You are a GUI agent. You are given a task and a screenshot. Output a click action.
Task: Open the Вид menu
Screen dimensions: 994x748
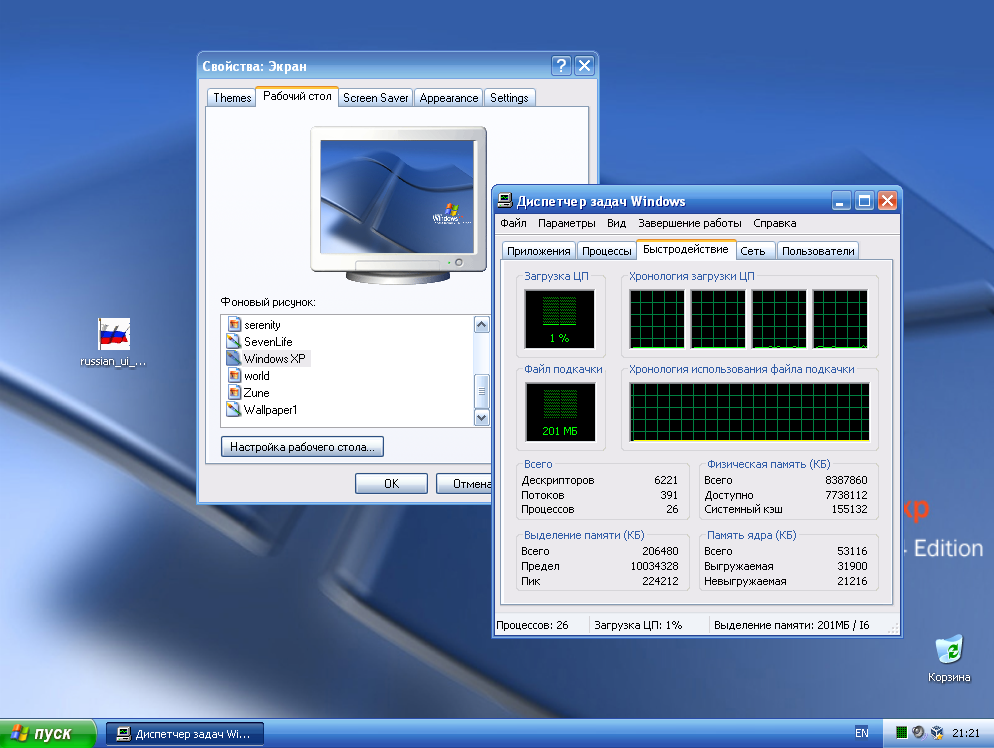(x=616, y=223)
